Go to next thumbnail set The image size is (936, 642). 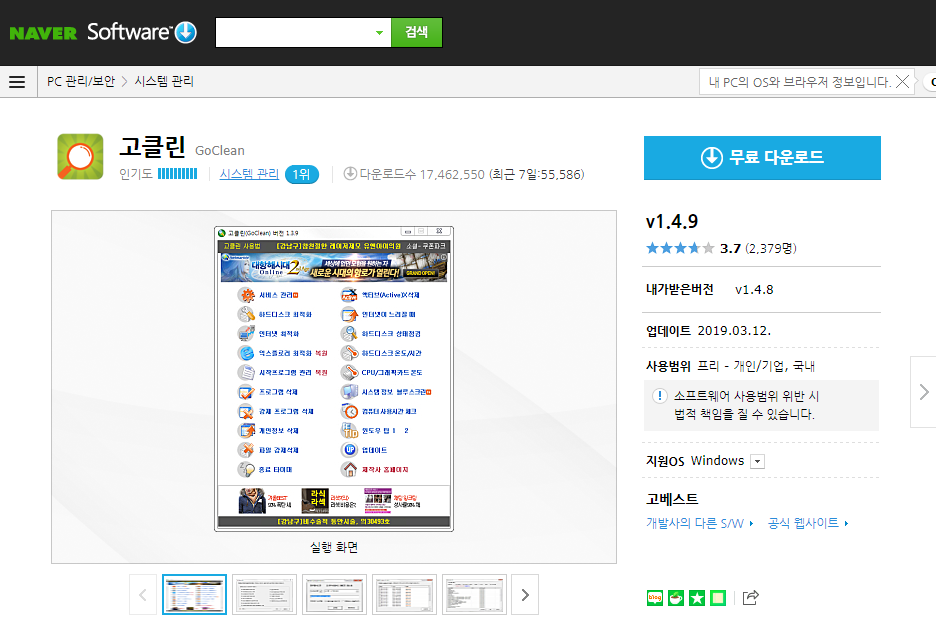pos(525,594)
